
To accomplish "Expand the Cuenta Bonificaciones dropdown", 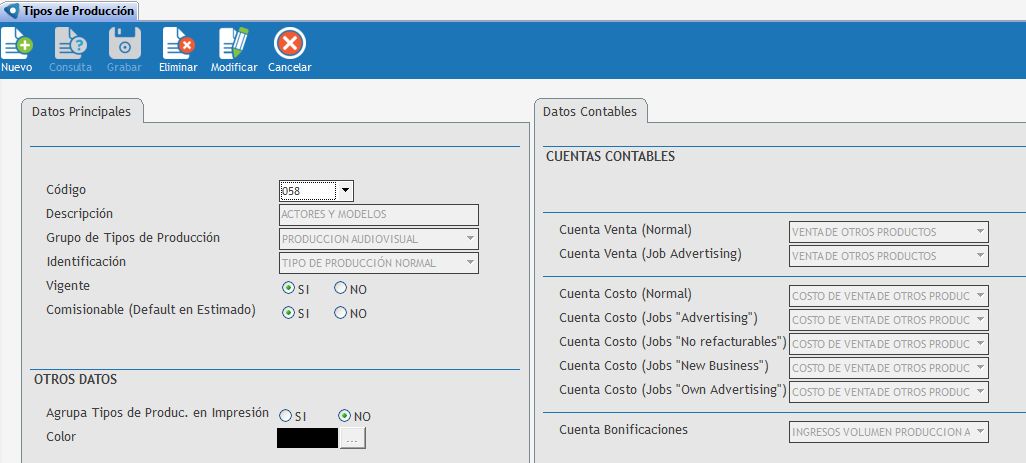I will click(980, 432).
